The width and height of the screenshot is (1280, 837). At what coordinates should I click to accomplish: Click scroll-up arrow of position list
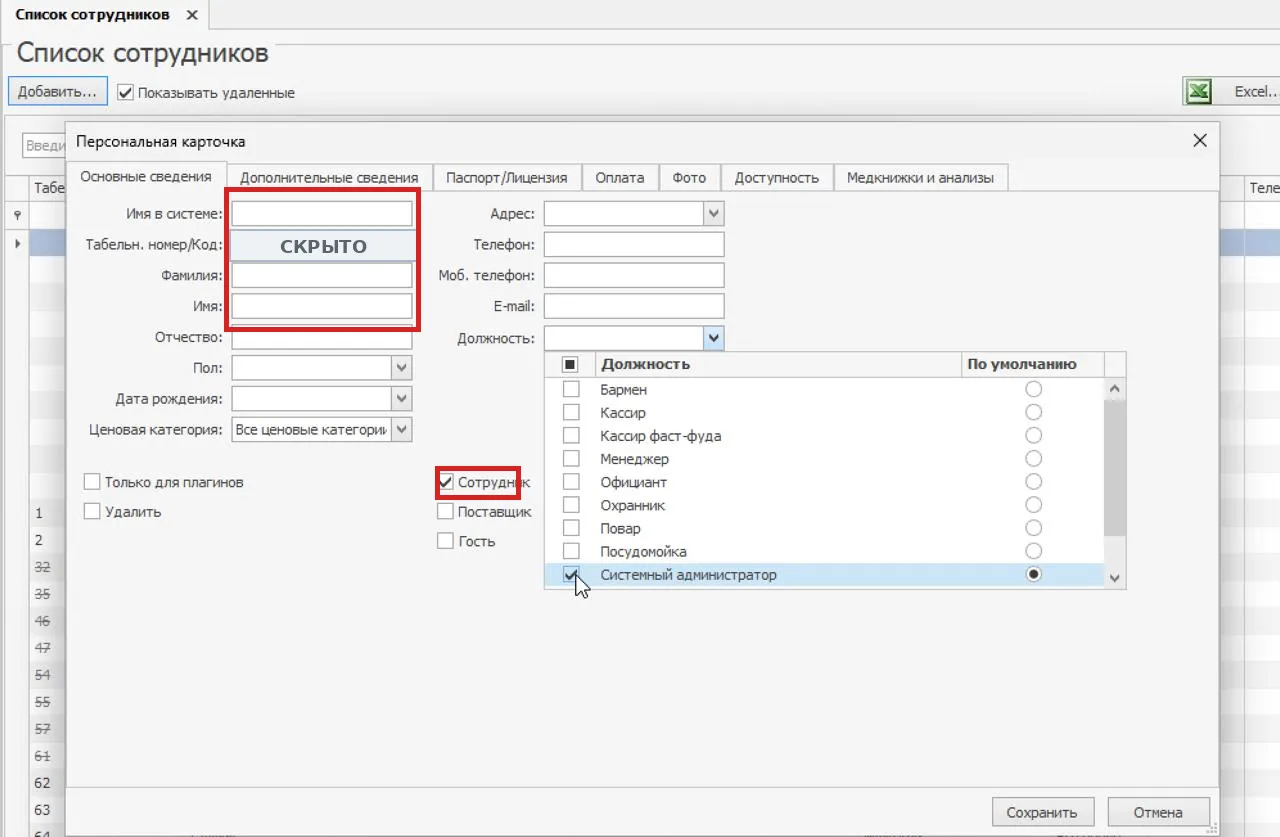pos(1115,388)
